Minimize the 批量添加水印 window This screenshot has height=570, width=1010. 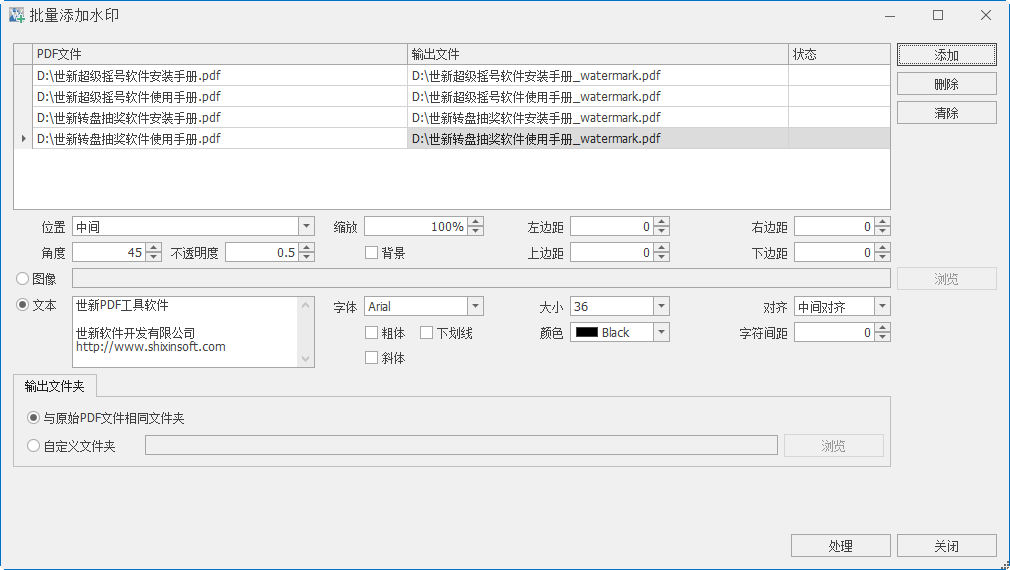pos(890,15)
